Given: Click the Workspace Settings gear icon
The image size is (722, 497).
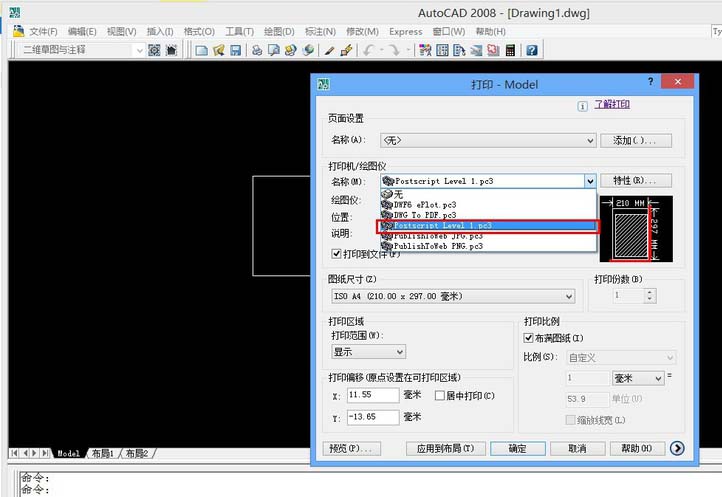Looking at the screenshot, I should [x=154, y=50].
